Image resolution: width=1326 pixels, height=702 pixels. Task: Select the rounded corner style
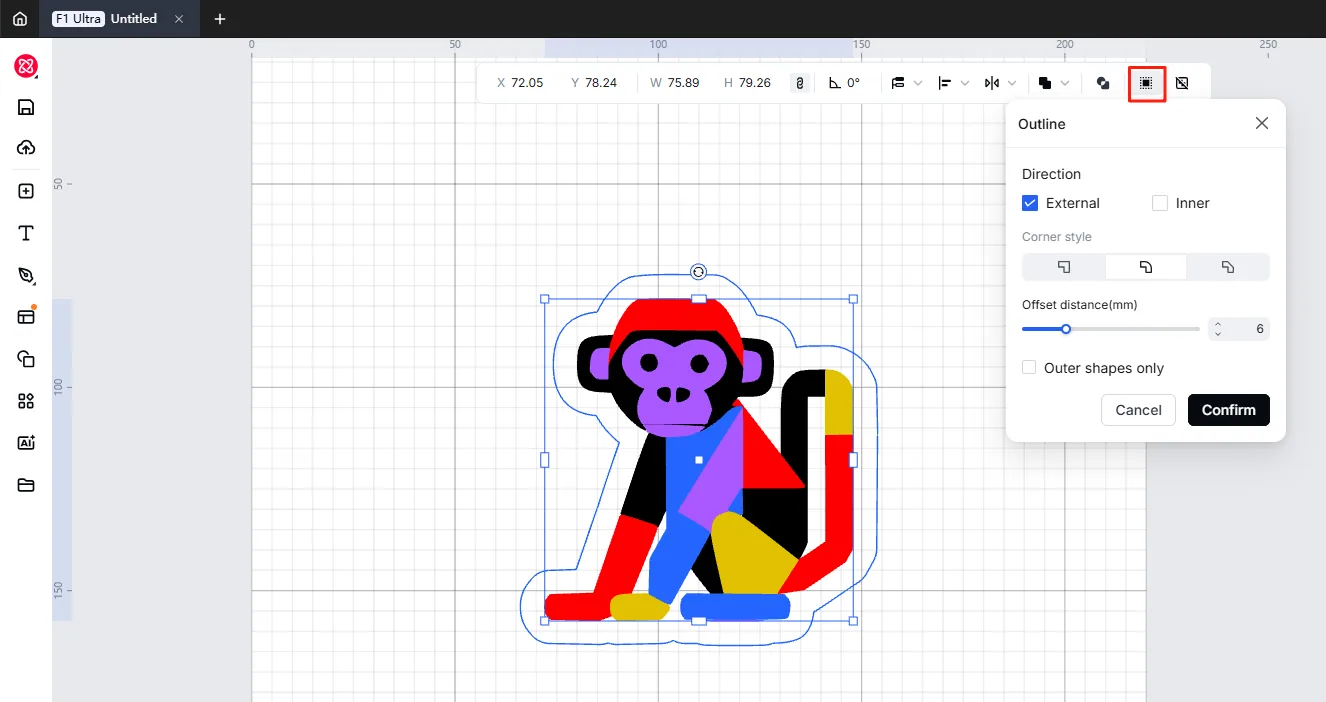pyautogui.click(x=1146, y=267)
